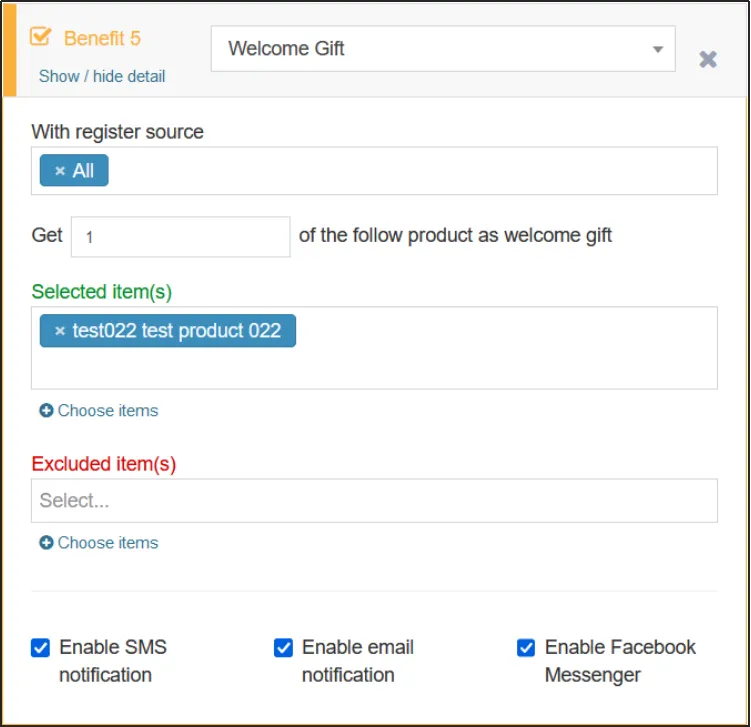Turn off Enable Facebook Messenger checkbox

tap(527, 648)
